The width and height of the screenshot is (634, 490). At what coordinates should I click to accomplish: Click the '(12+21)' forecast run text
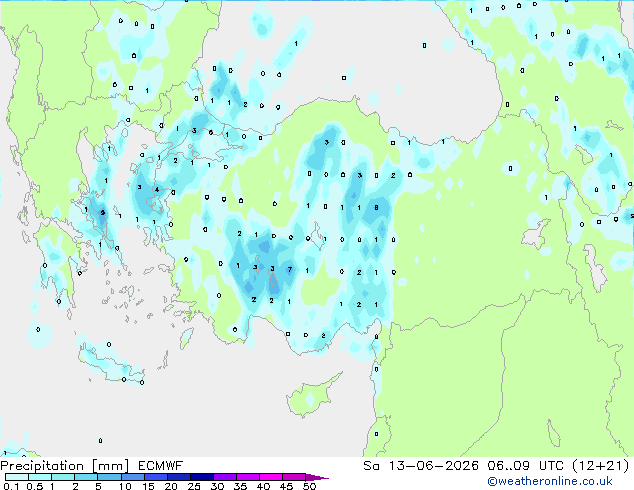601,466
